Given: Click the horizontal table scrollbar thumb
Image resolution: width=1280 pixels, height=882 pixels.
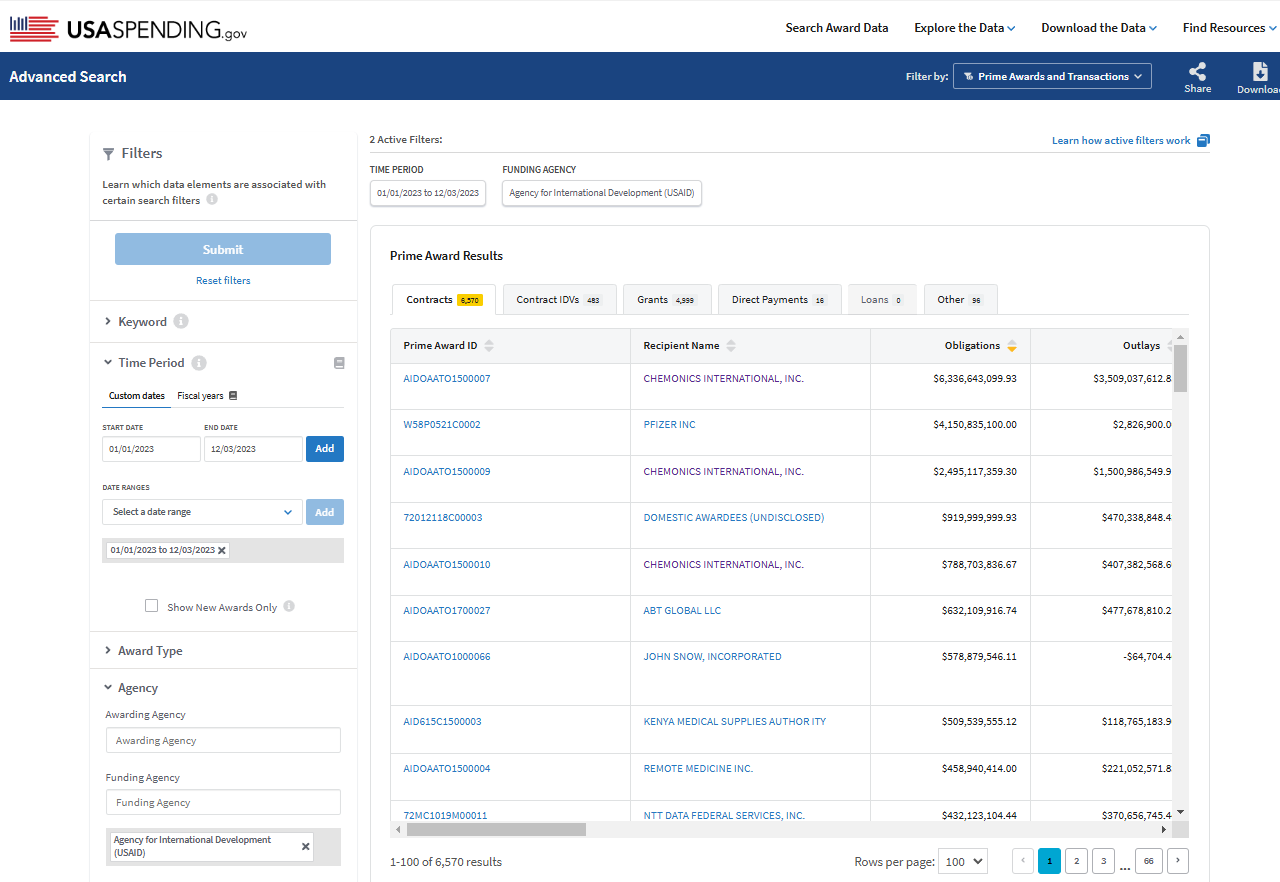Looking at the screenshot, I should (496, 829).
